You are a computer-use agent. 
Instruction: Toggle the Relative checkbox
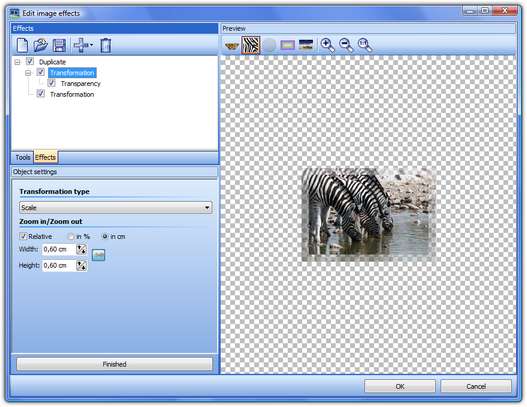click(23, 236)
